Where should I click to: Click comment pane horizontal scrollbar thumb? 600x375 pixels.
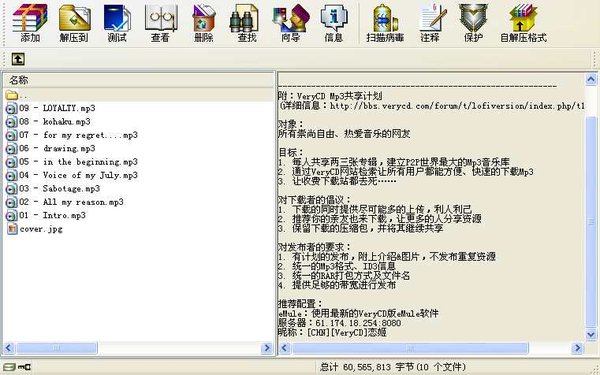(410, 348)
